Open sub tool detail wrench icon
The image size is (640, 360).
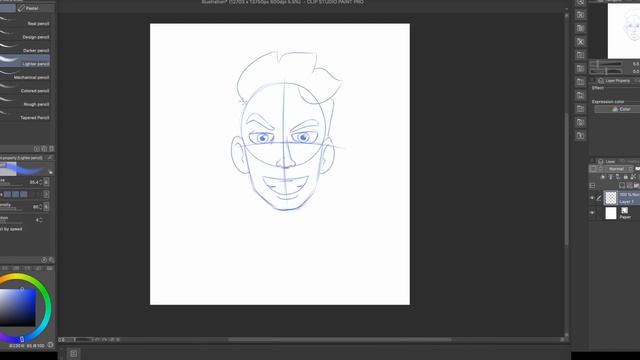[51, 260]
